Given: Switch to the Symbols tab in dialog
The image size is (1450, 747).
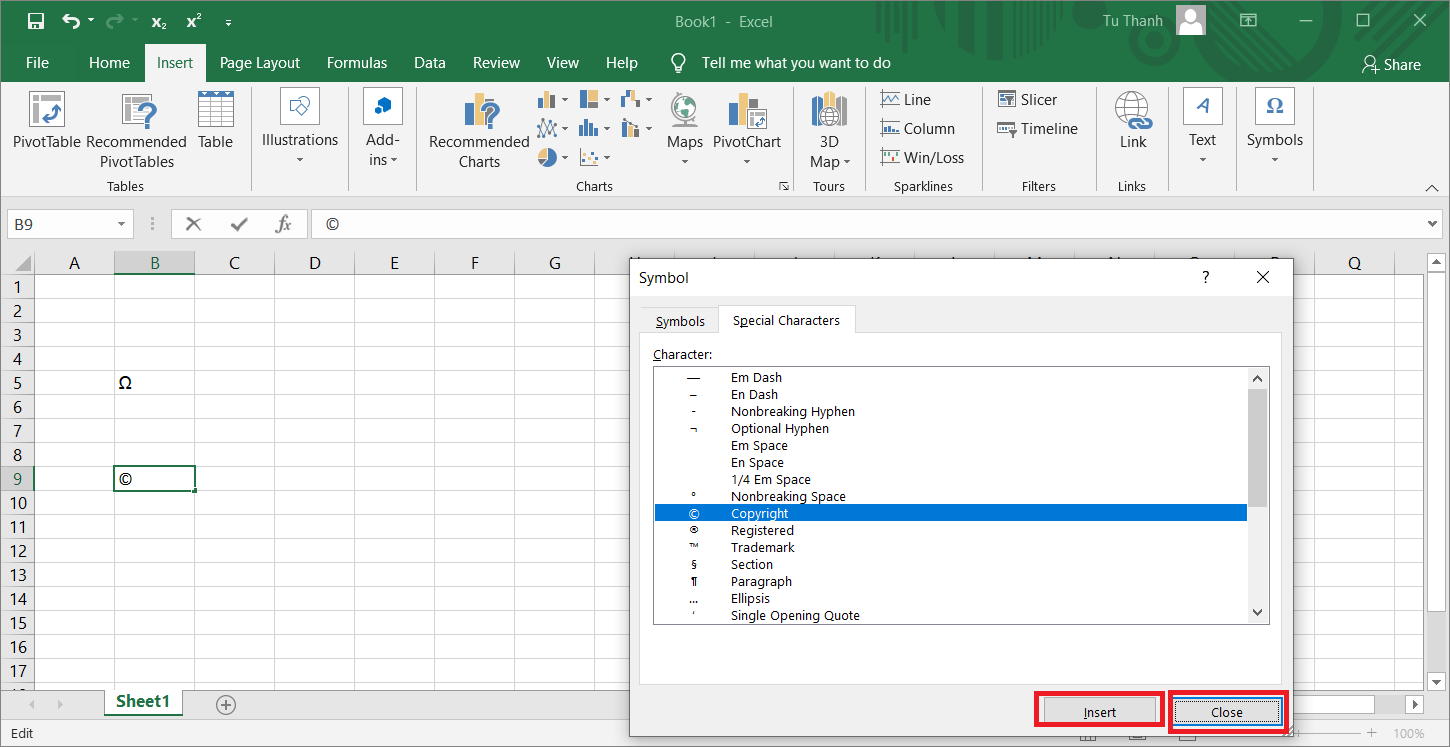Looking at the screenshot, I should pos(680,321).
